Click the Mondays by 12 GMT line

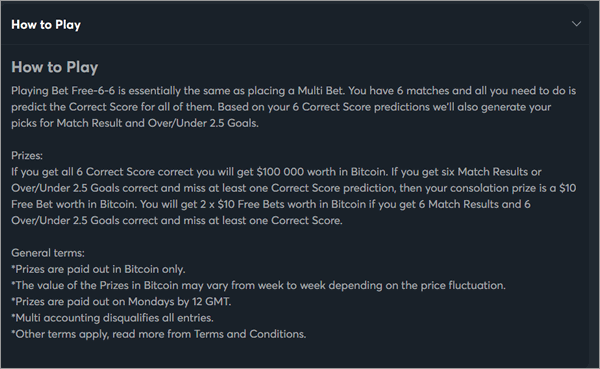121,302
